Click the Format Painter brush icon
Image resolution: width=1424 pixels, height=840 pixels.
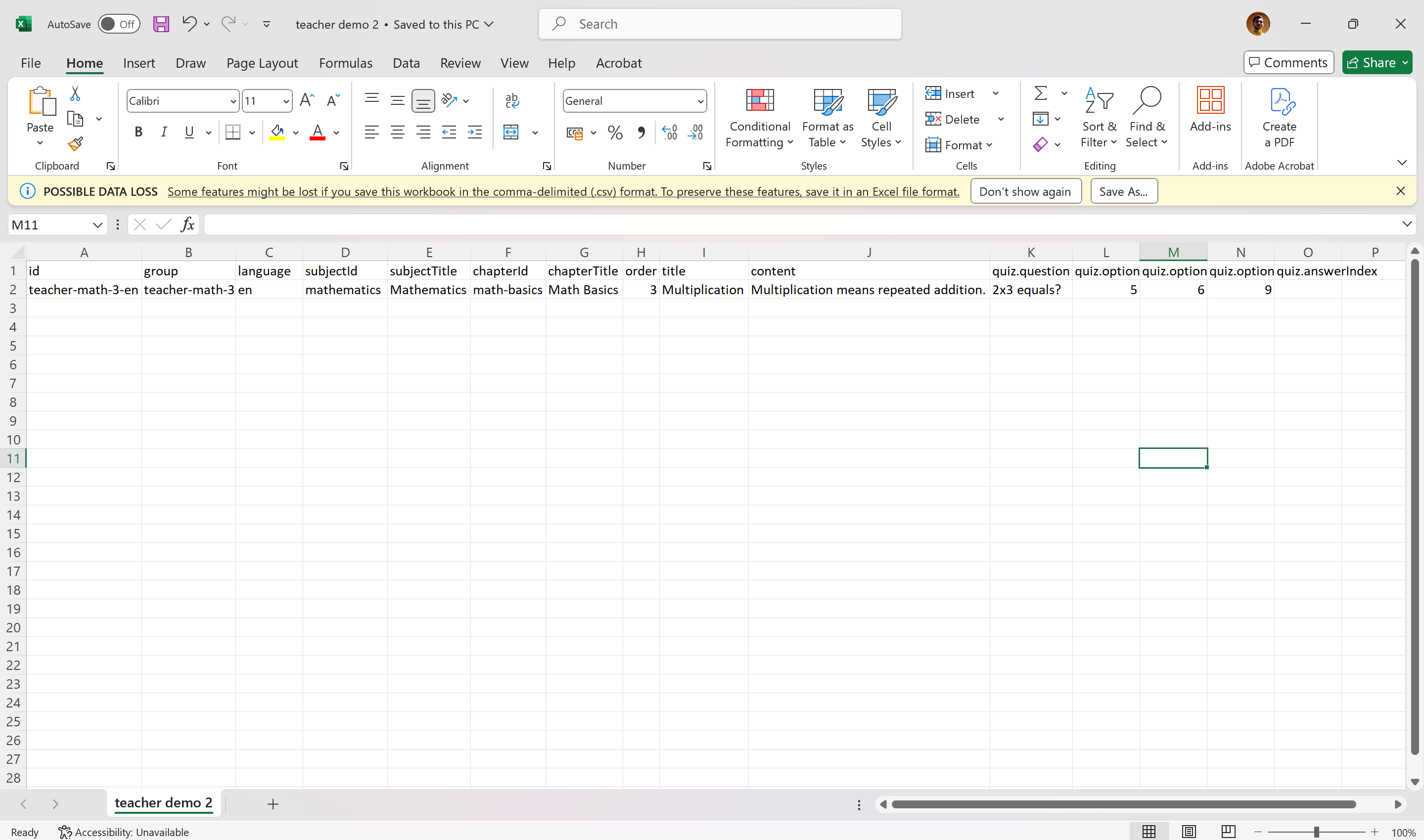click(x=75, y=144)
